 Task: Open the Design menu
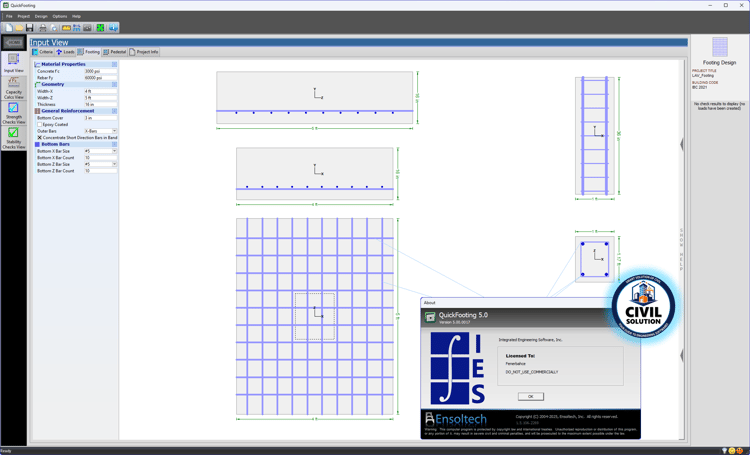[x=41, y=16]
